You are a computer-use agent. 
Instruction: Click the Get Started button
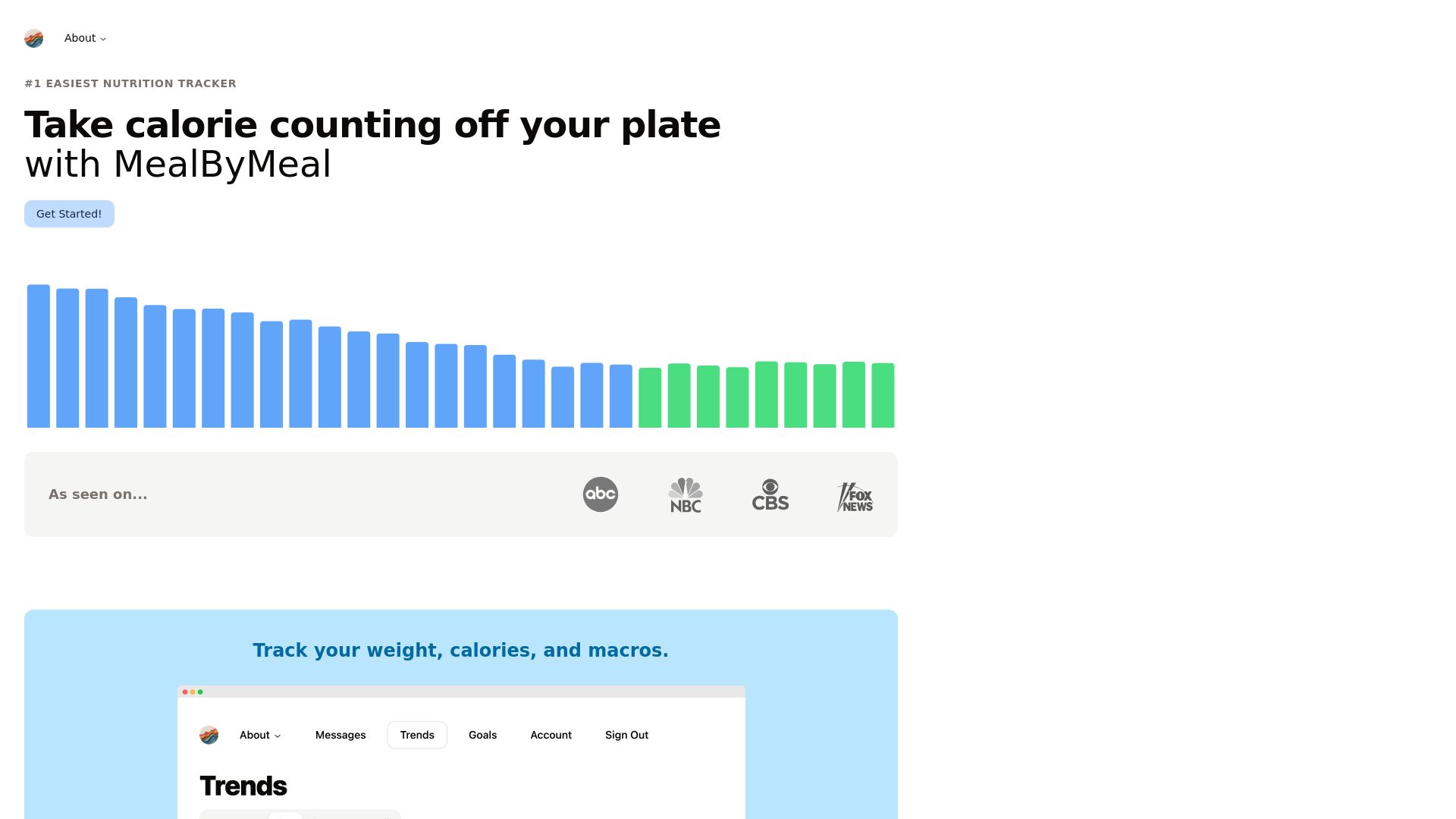69,213
